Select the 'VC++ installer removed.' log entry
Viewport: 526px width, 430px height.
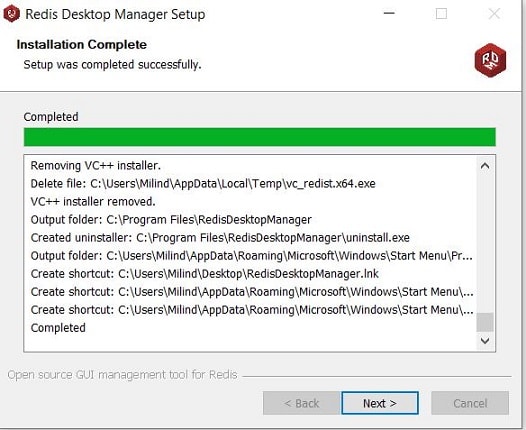(x=93, y=202)
